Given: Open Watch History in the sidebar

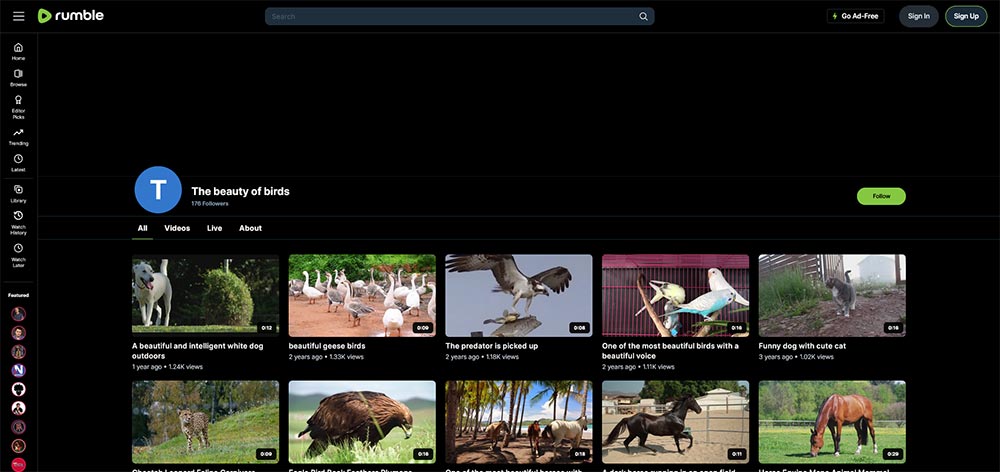Looking at the screenshot, I should tap(18, 223).
